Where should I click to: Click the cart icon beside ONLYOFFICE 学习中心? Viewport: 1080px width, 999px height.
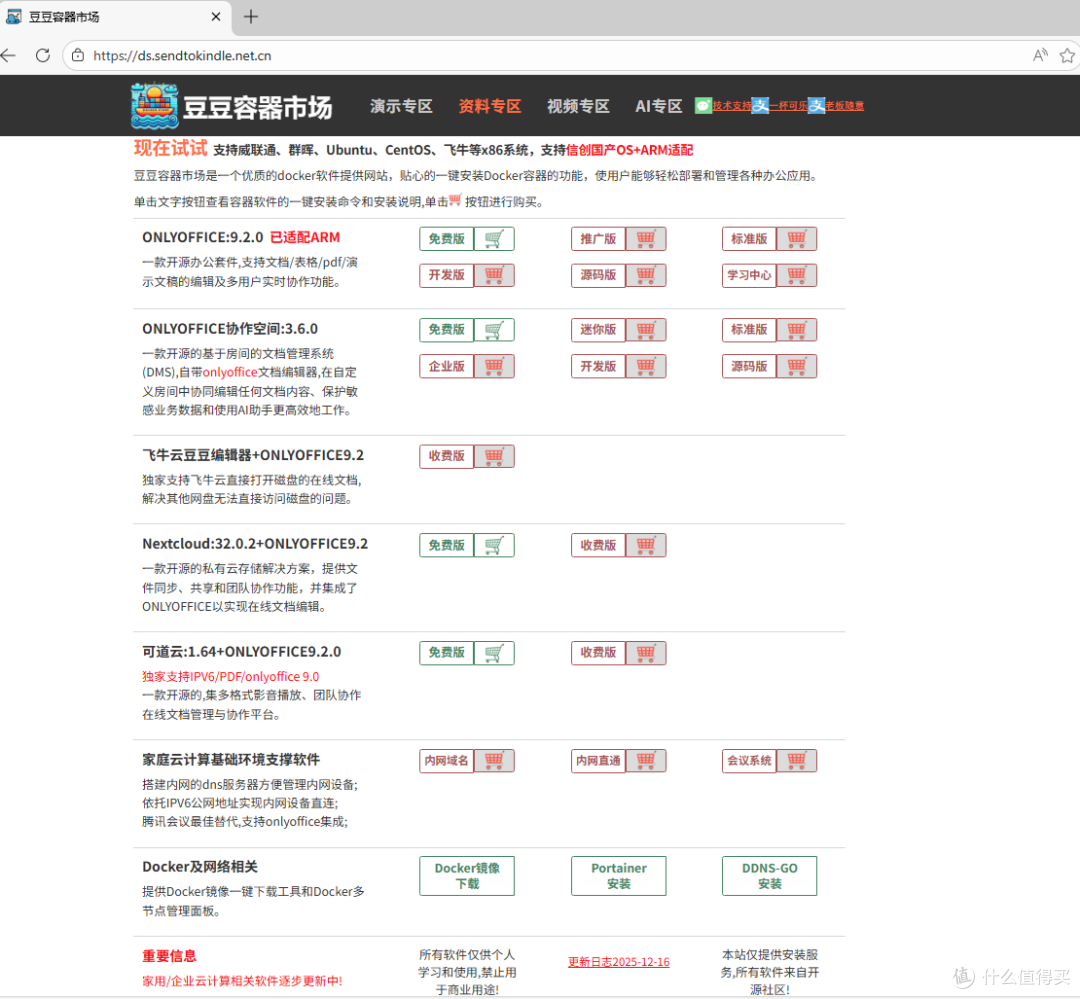click(796, 276)
